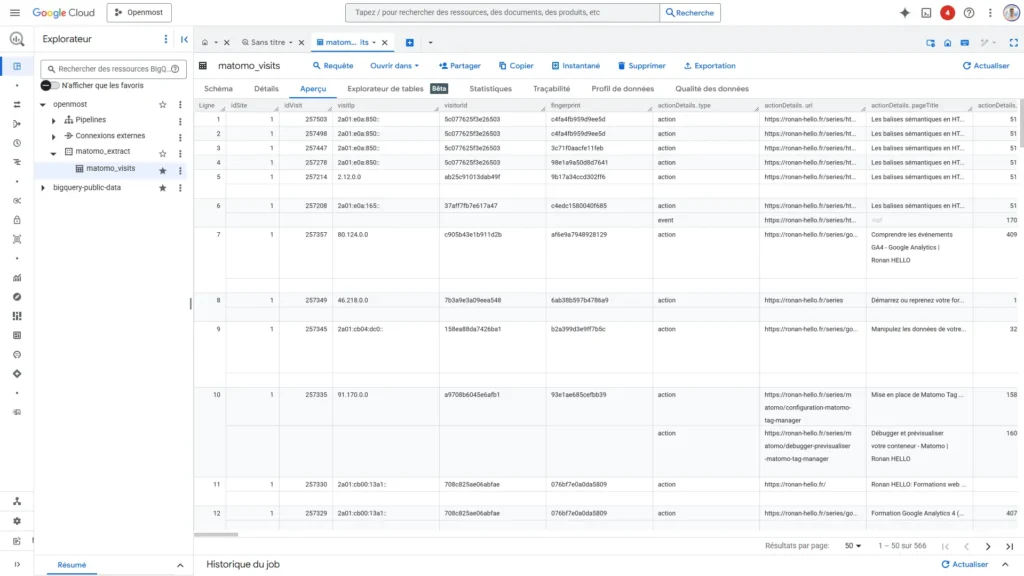Viewport: 1024px width, 576px height.
Task: Open the Cloud Shell terminal icon
Action: pyautogui.click(x=926, y=13)
